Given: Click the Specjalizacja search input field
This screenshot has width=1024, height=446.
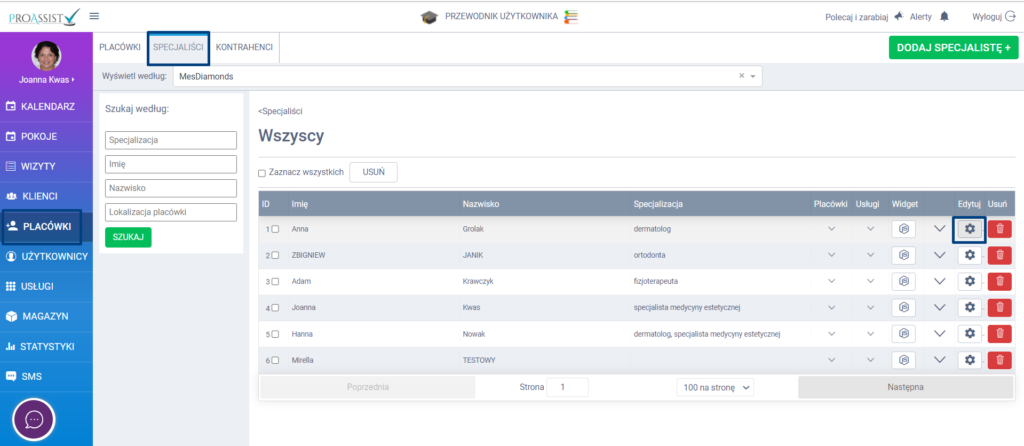Looking at the screenshot, I should tap(170, 140).
